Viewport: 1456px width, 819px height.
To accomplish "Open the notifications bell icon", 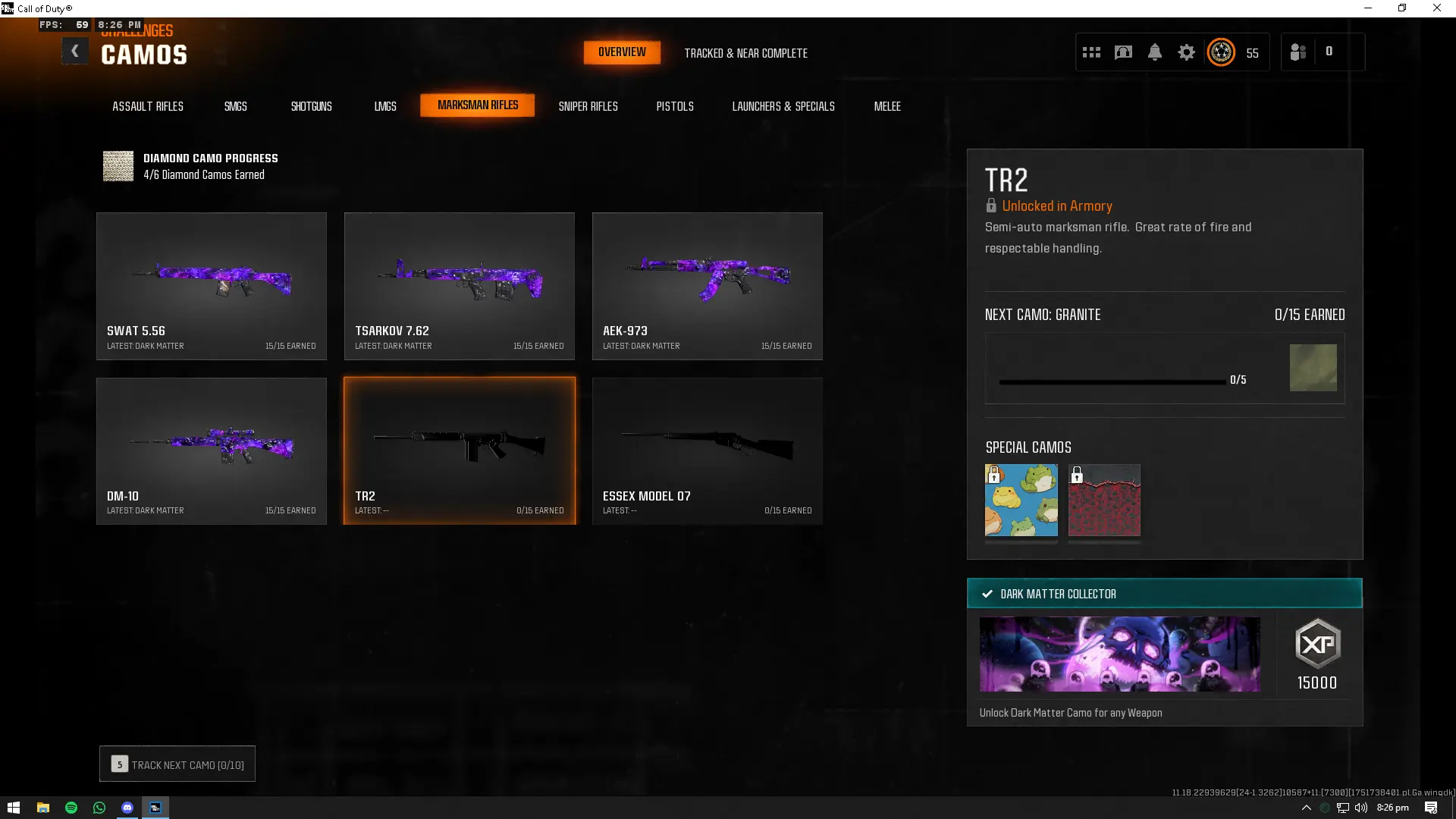I will click(1154, 52).
